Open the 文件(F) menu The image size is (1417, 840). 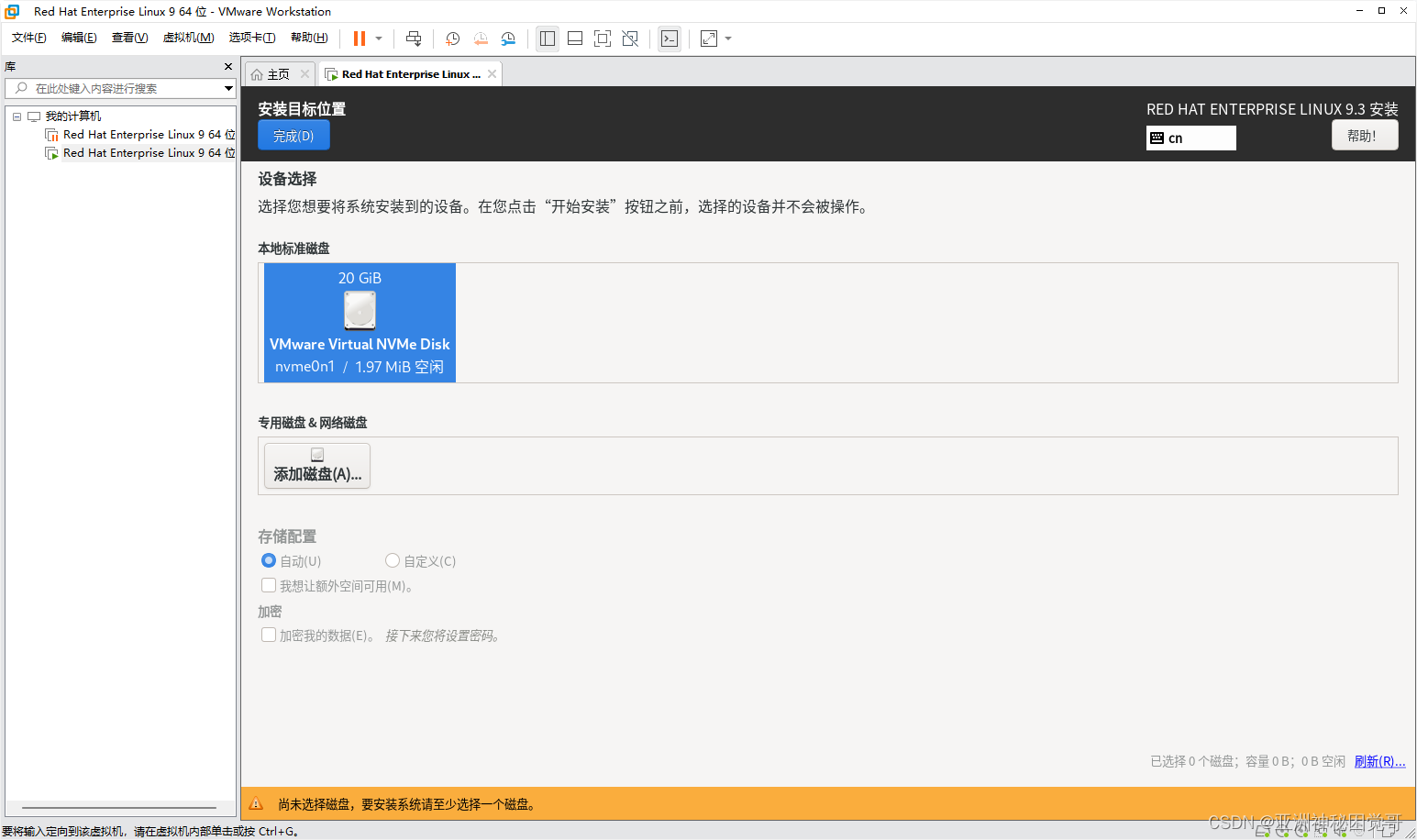point(28,38)
